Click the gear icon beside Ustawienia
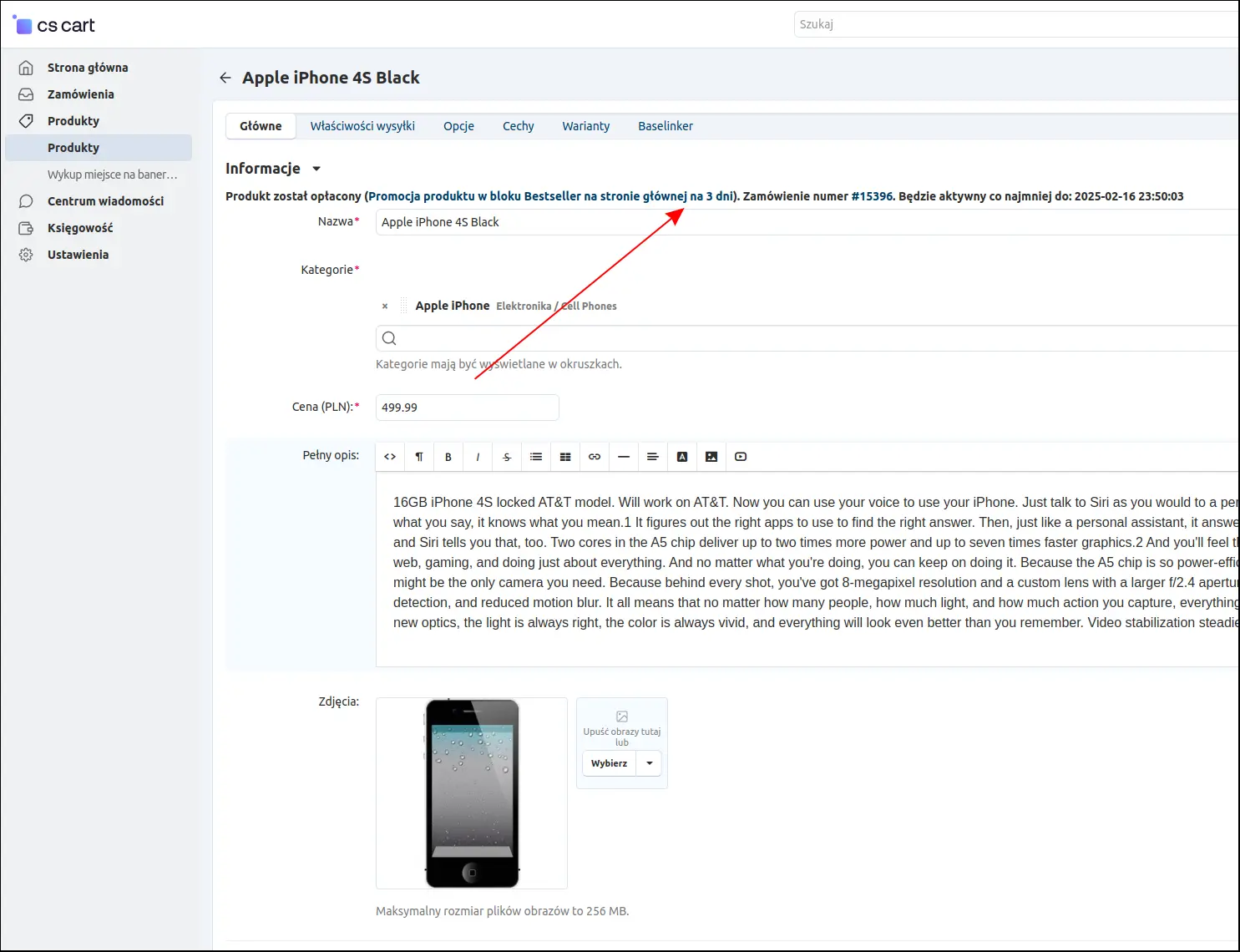Screen dimensions: 1240x952 (26, 255)
